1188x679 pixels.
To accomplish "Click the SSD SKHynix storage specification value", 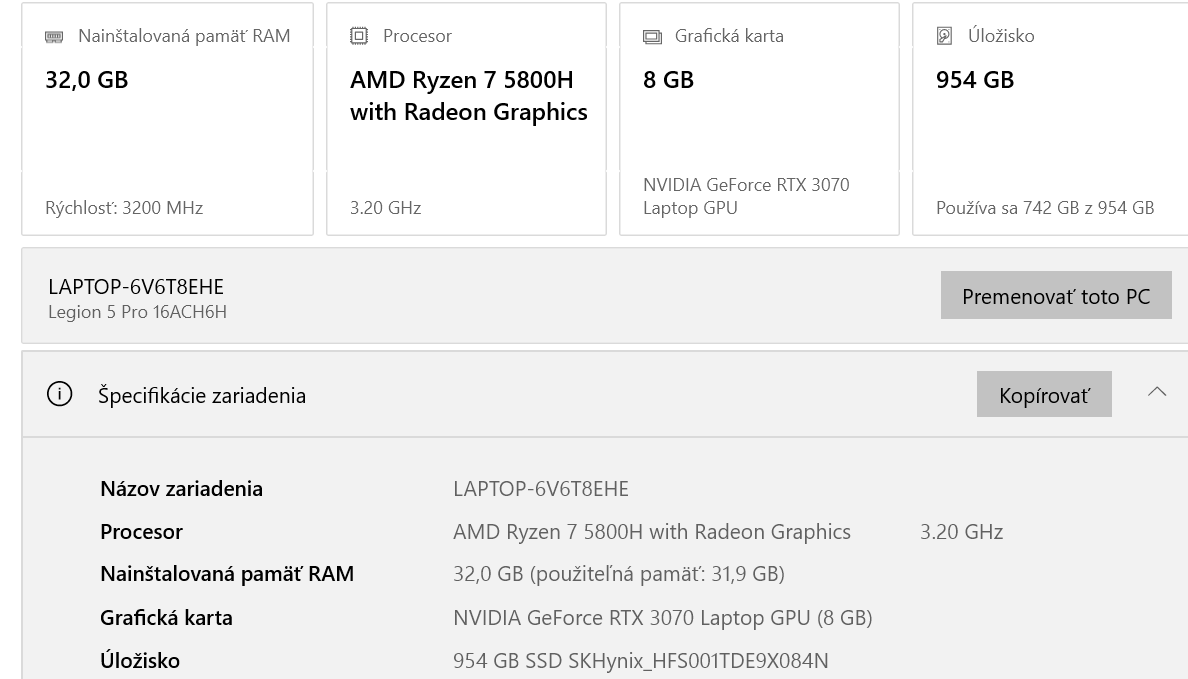I will click(x=640, y=661).
